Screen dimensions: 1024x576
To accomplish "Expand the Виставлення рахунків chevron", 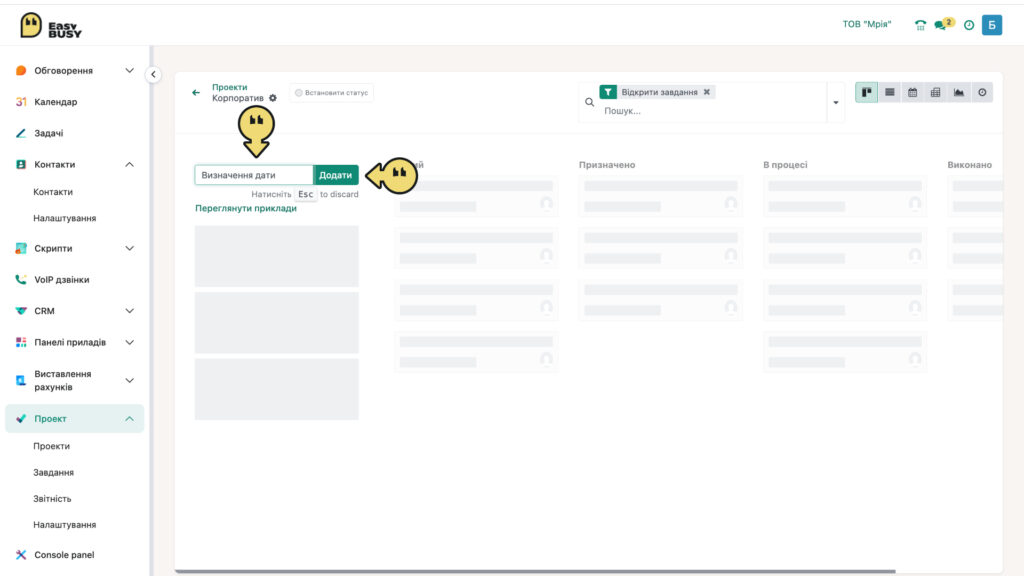I will 129,380.
